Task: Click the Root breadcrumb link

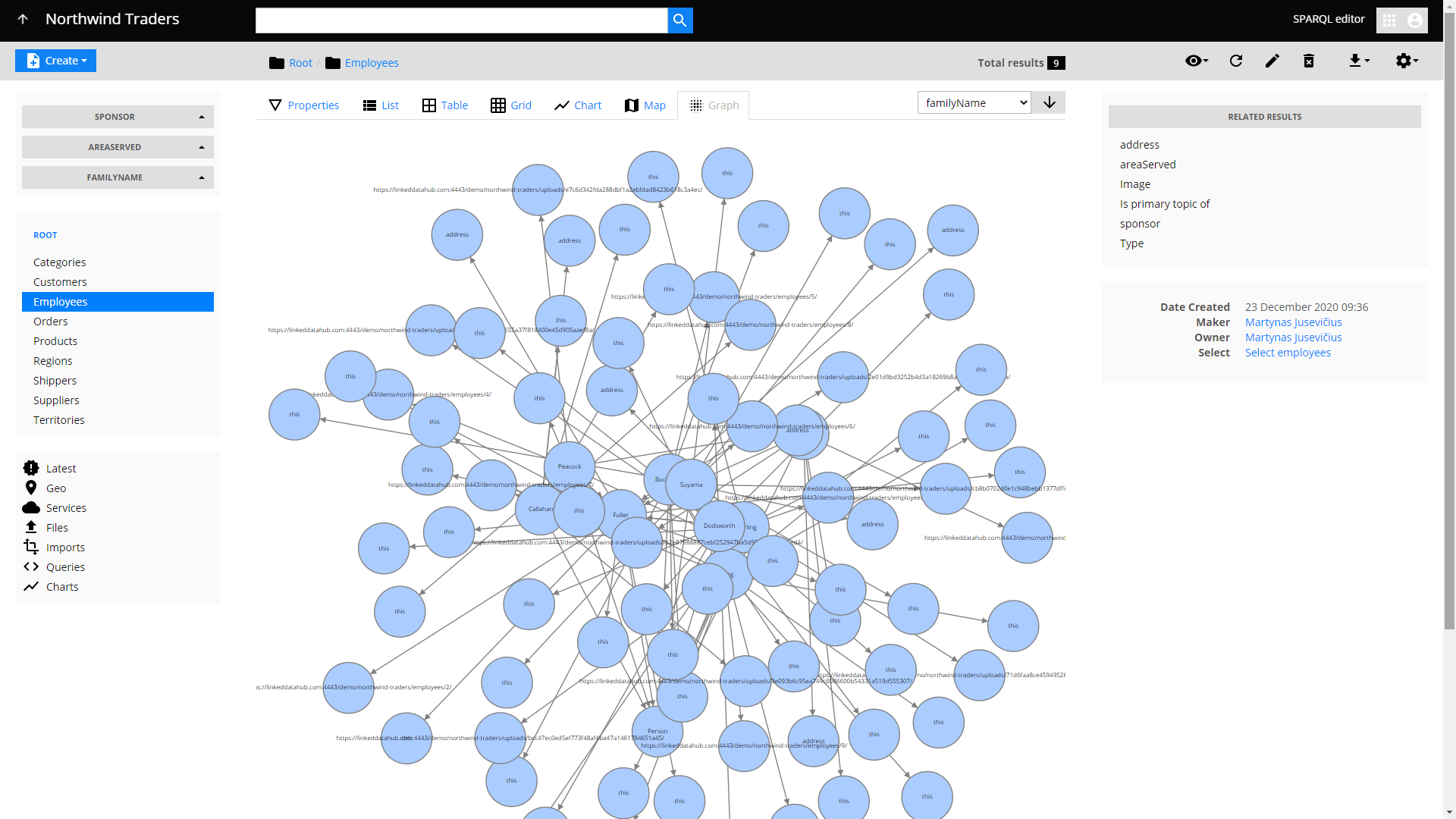Action: pos(300,63)
